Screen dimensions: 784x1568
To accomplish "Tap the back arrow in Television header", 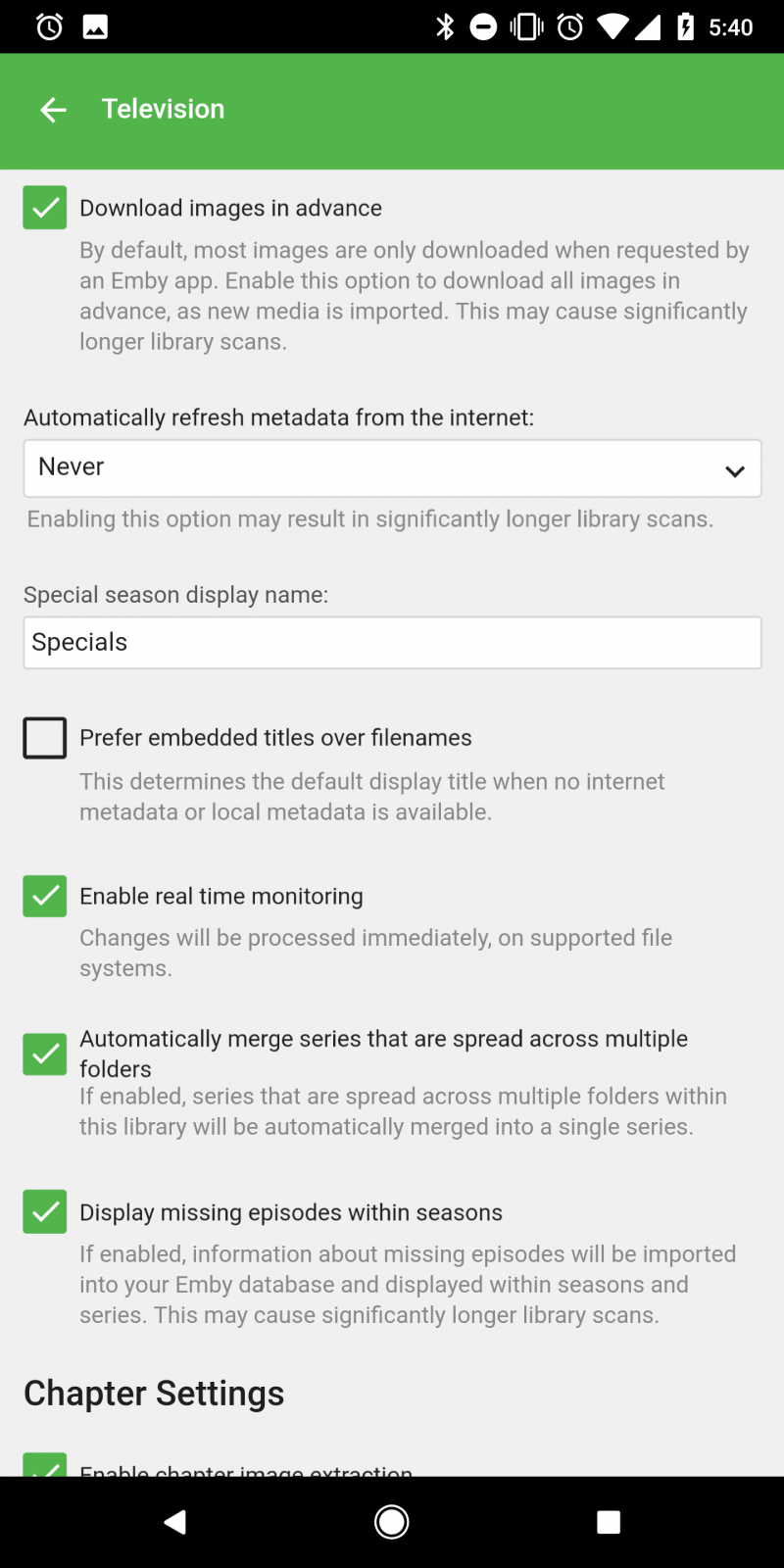I will (x=53, y=110).
